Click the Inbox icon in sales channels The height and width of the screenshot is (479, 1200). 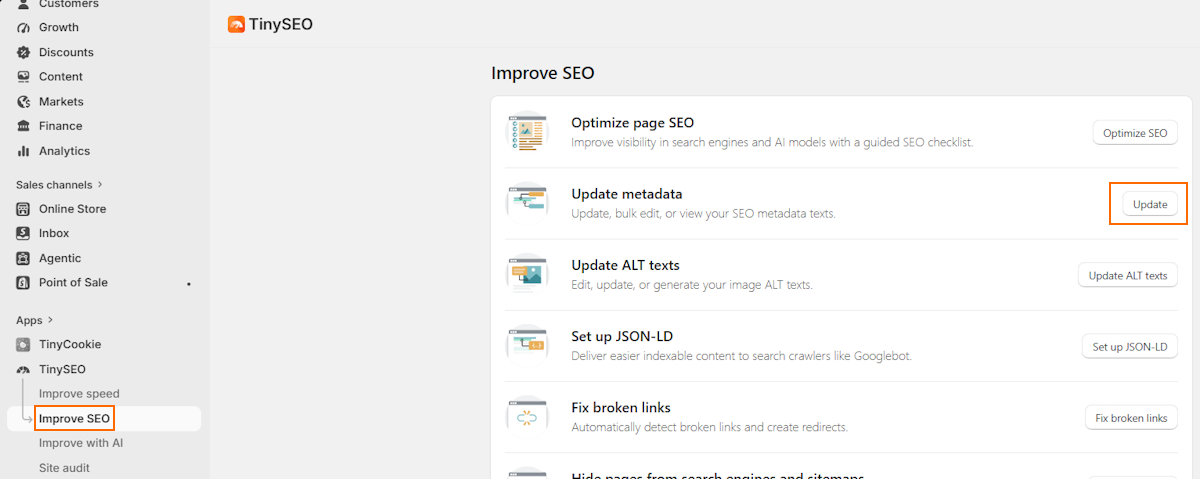23,233
